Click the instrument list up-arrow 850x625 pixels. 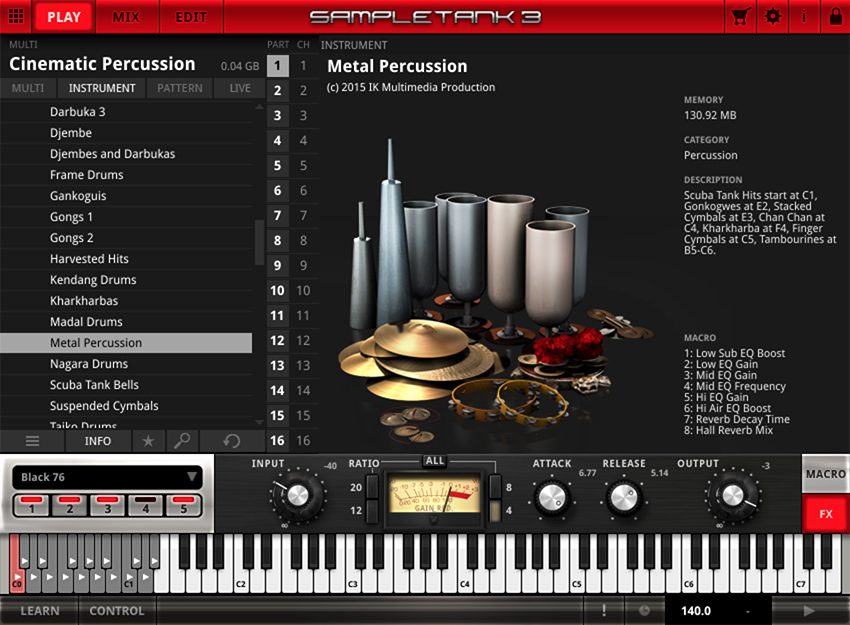coord(259,107)
